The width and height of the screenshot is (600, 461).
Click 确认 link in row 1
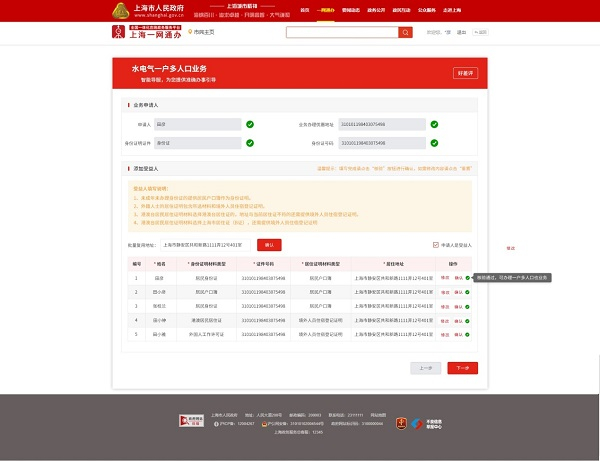coord(458,278)
